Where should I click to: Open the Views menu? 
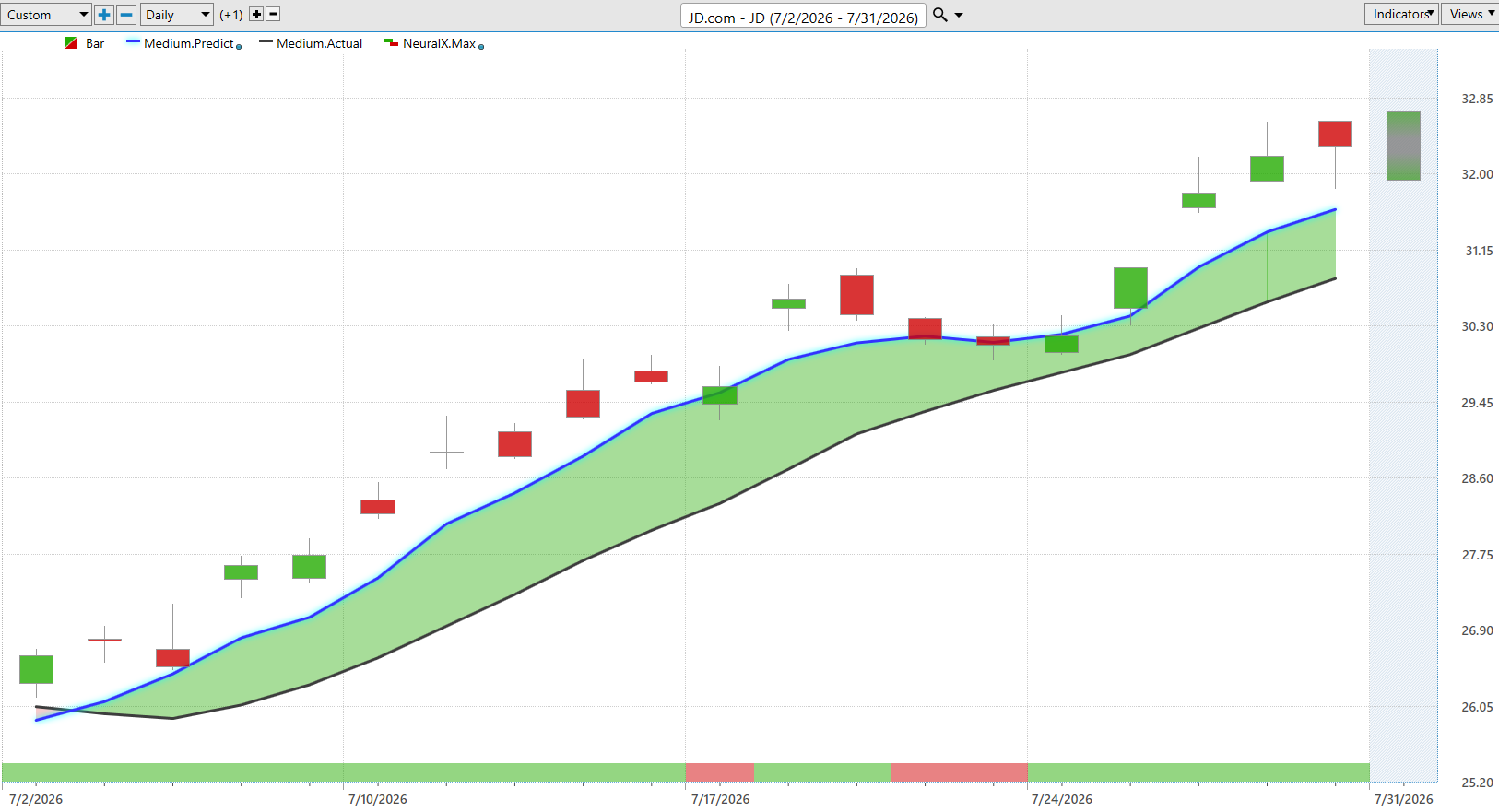tap(1470, 14)
